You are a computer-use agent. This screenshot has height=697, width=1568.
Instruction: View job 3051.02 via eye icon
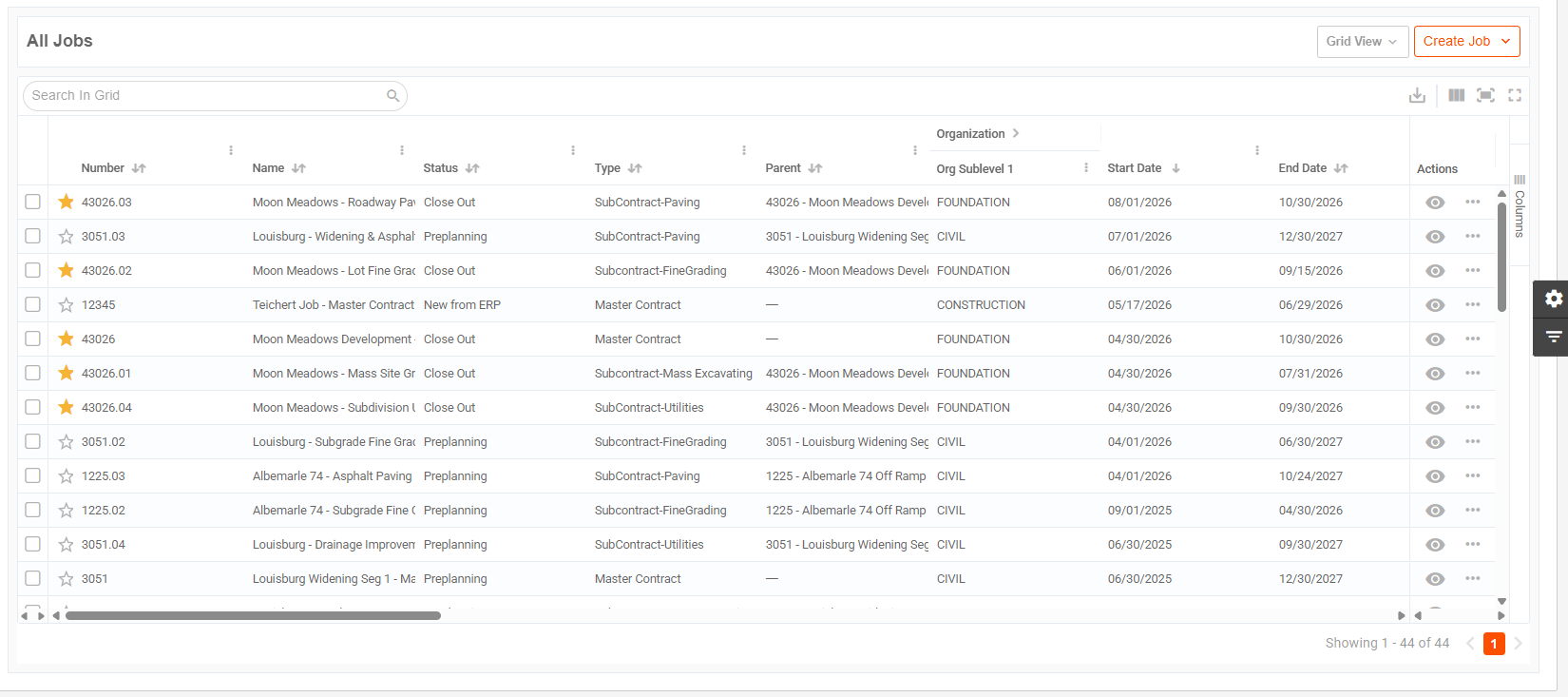pyautogui.click(x=1435, y=442)
